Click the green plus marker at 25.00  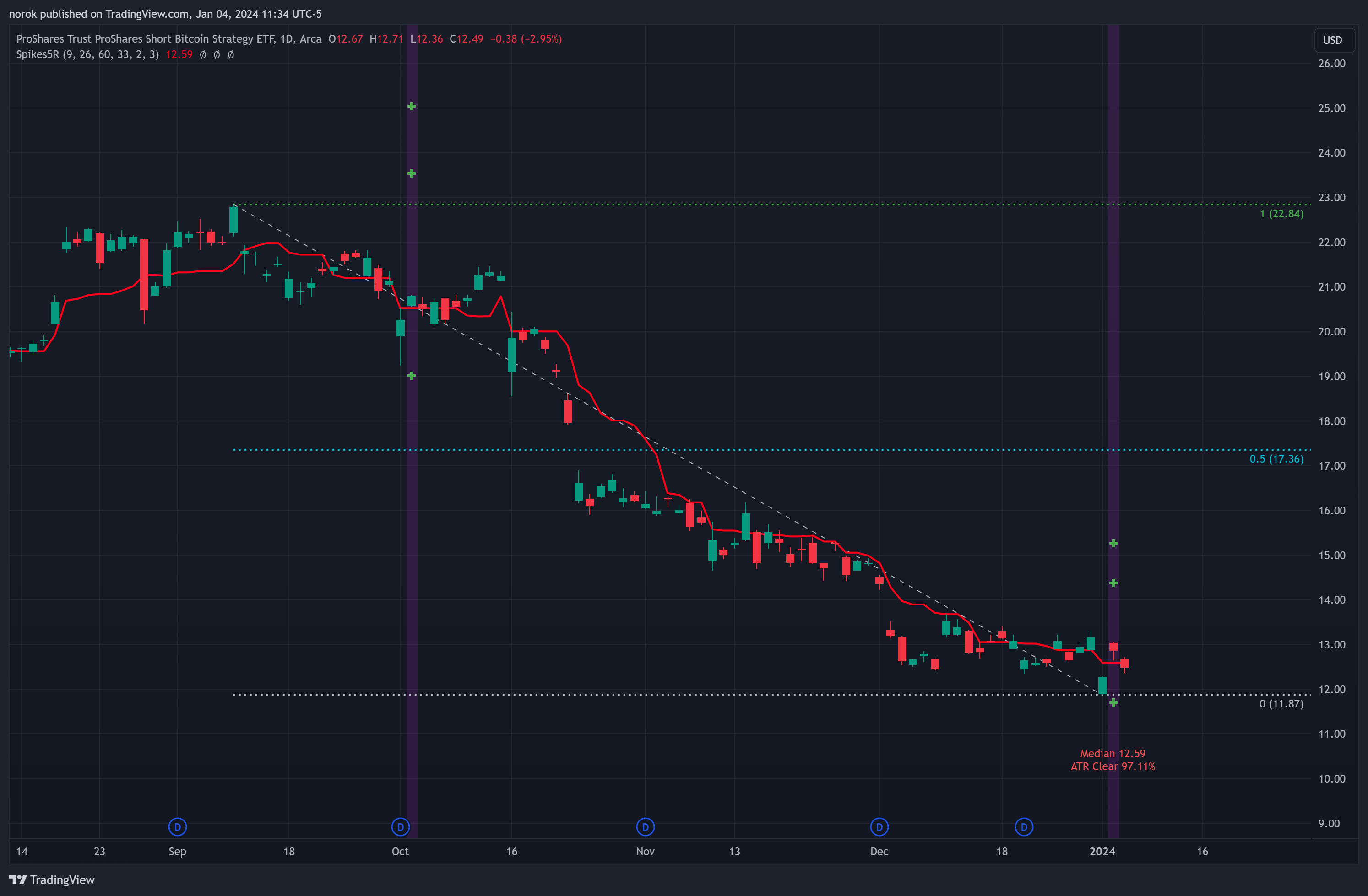(412, 106)
